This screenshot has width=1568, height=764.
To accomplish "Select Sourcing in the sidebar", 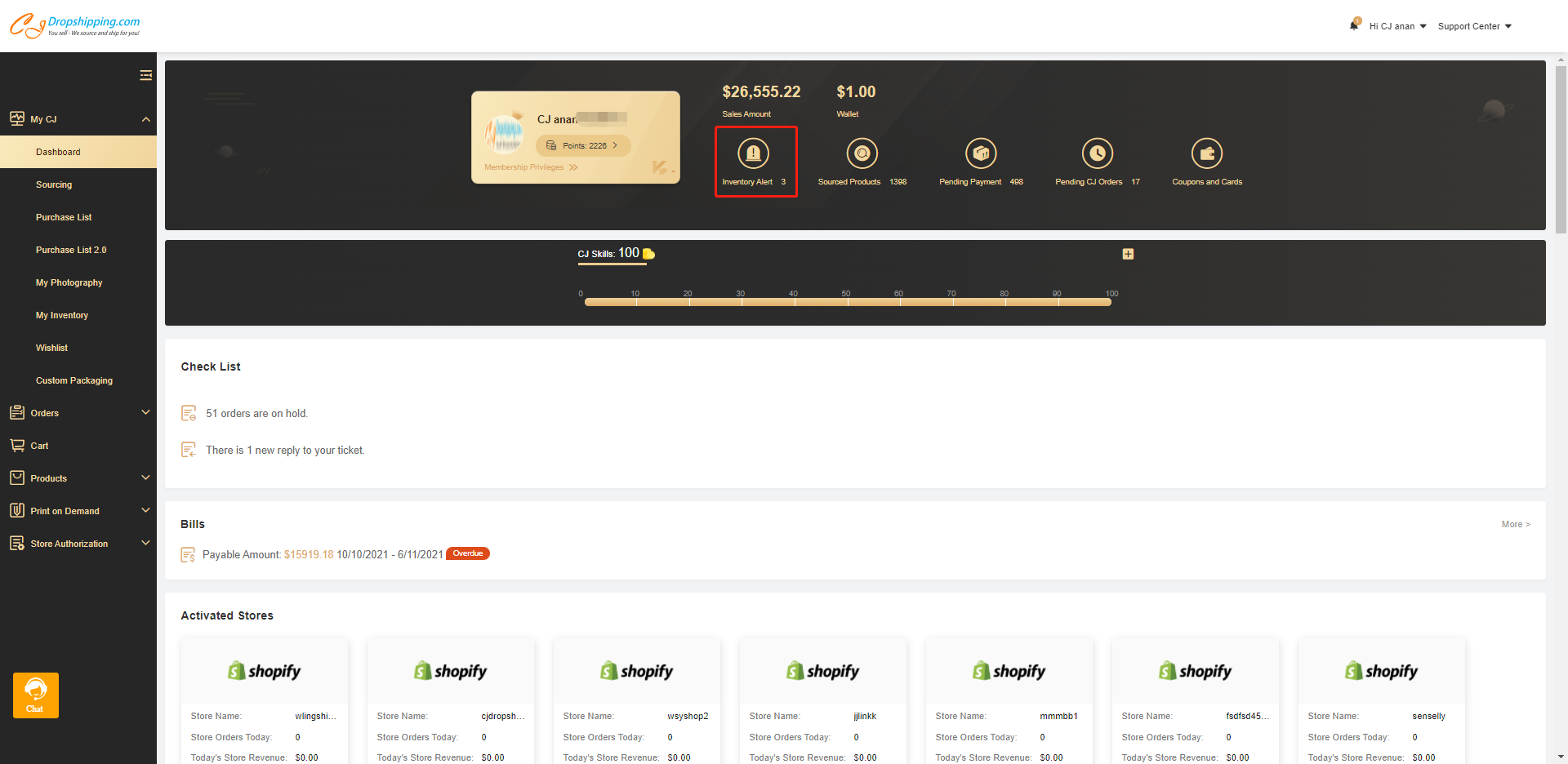I will [54, 184].
